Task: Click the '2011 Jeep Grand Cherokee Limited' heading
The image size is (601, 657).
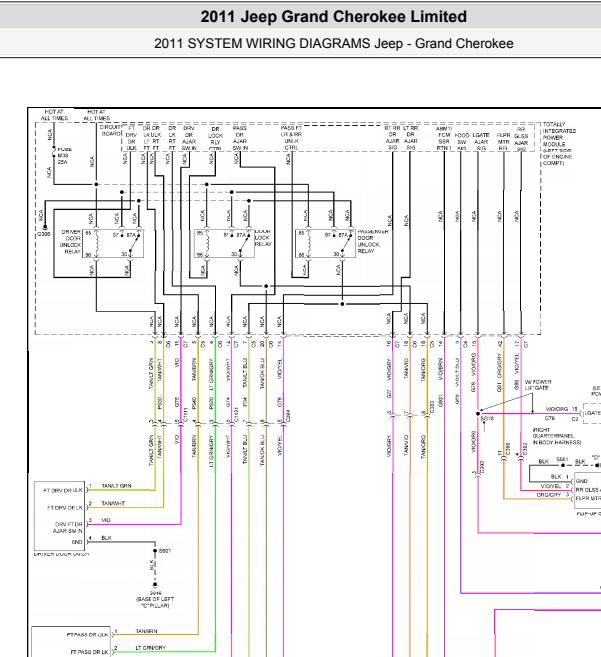Action: 334,17
